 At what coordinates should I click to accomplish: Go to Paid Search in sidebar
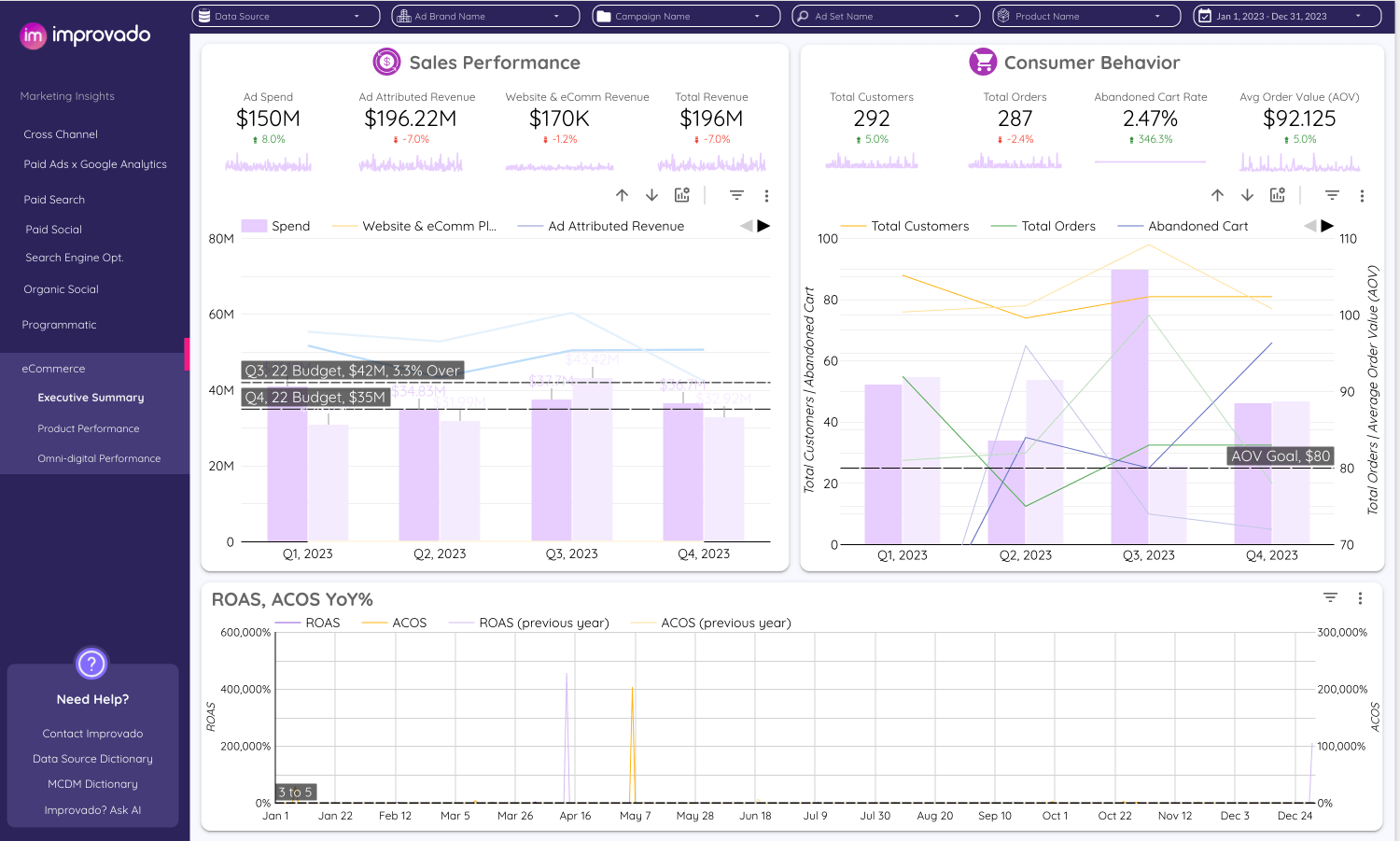[54, 200]
